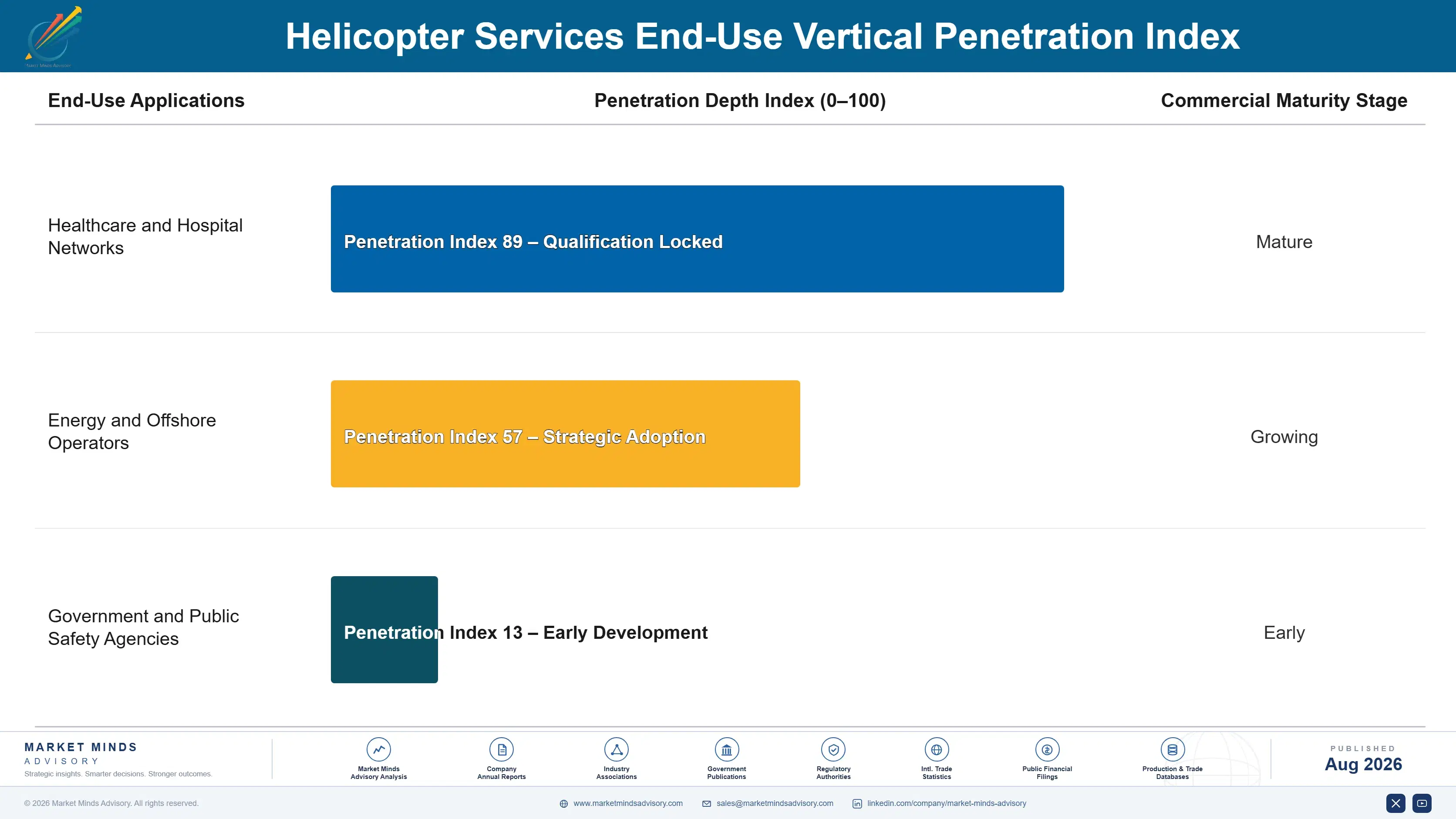
Task: Click the MARKET MINDS ADVISORY footer wordmark
Action: click(81, 753)
